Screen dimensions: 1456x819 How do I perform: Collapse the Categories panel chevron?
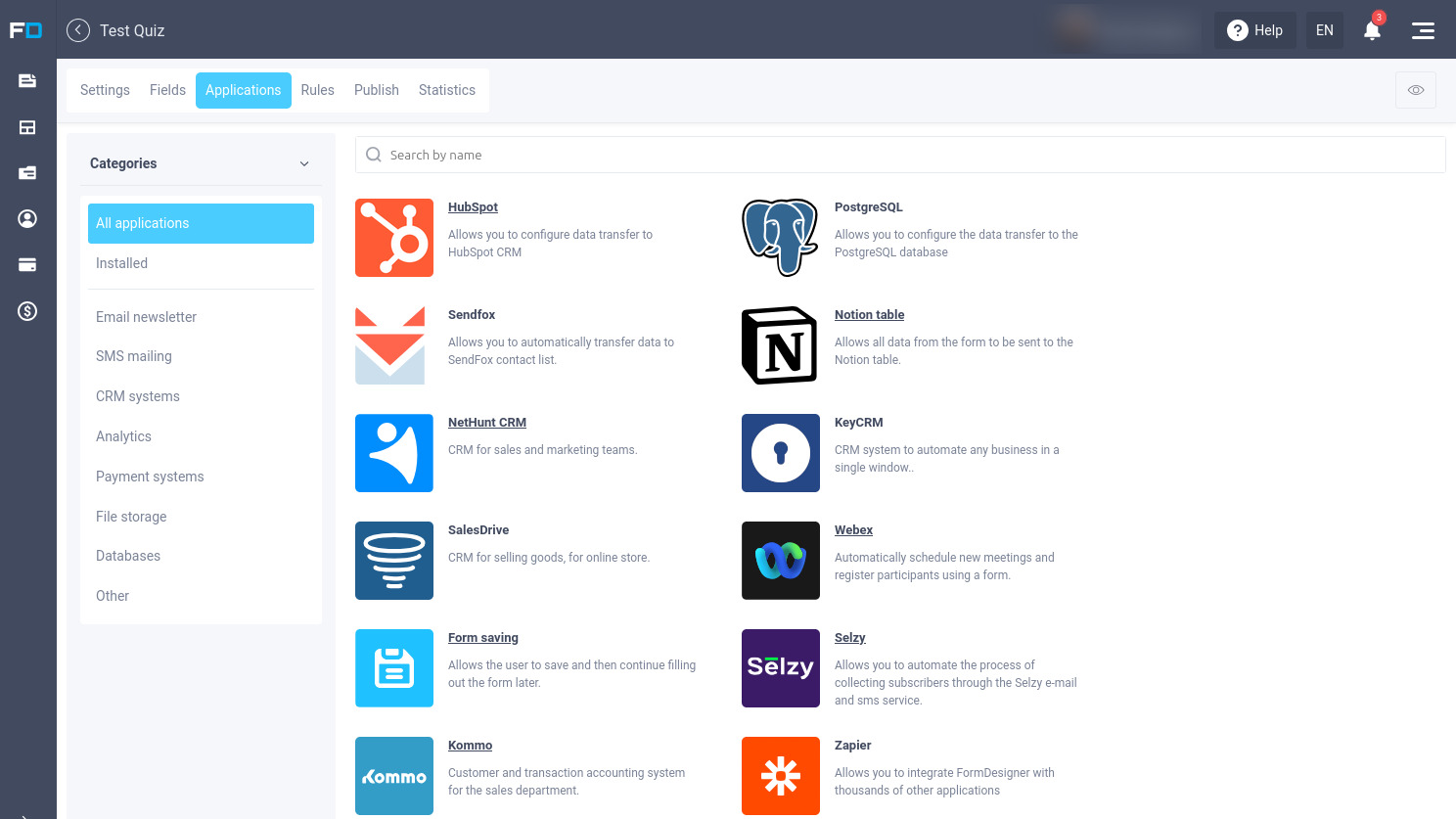[304, 163]
